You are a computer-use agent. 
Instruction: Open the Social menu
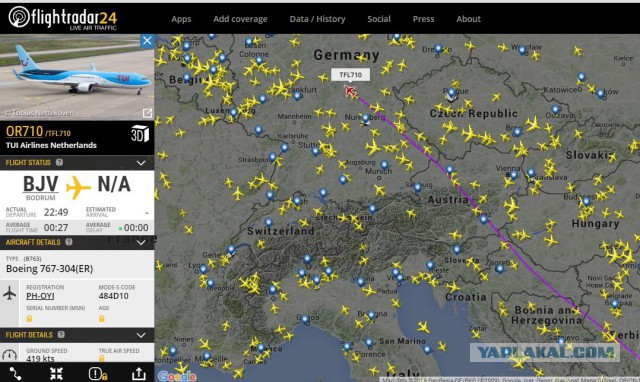(379, 19)
